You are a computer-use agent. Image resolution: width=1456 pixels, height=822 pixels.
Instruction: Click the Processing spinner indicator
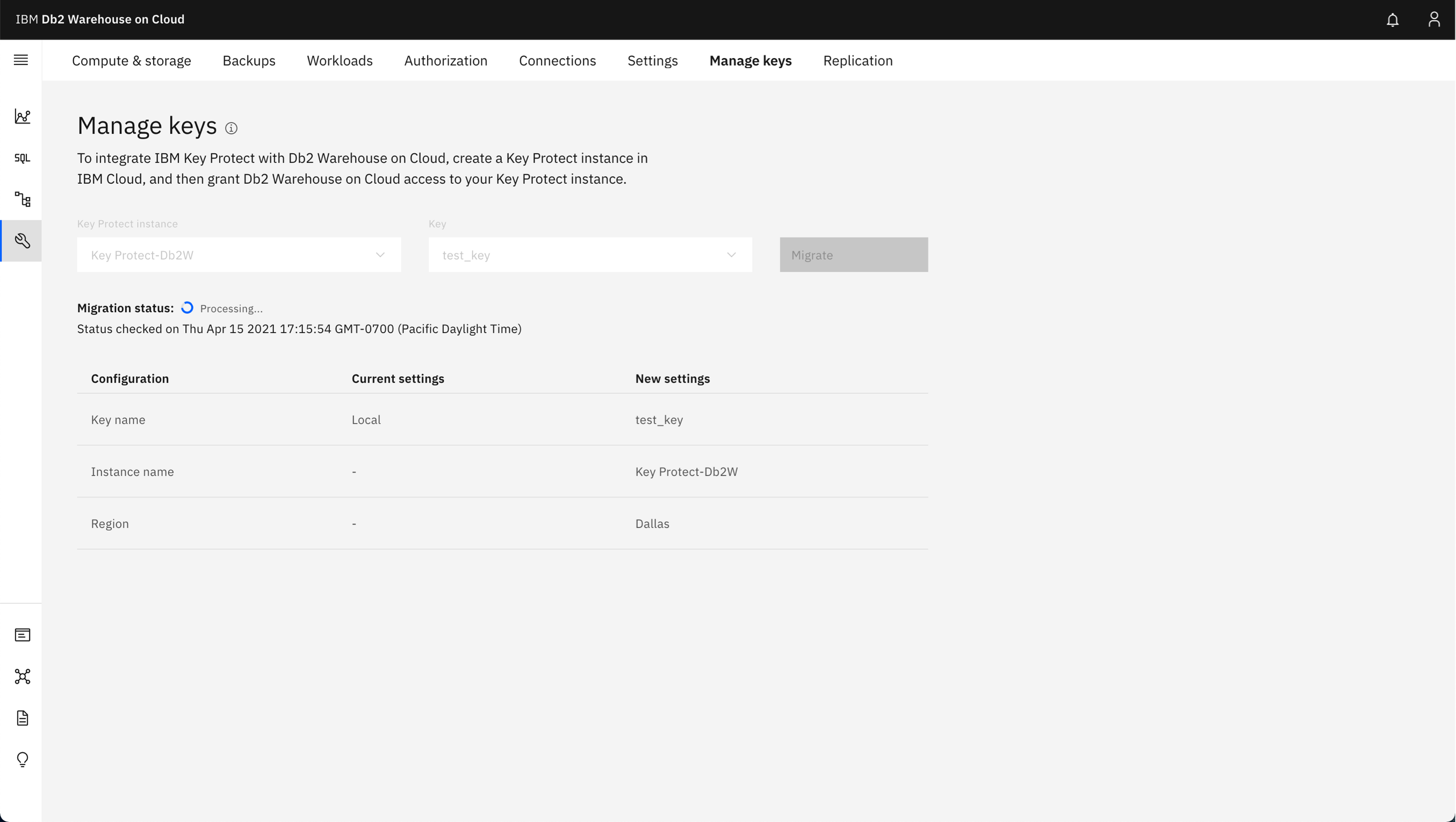pos(187,308)
